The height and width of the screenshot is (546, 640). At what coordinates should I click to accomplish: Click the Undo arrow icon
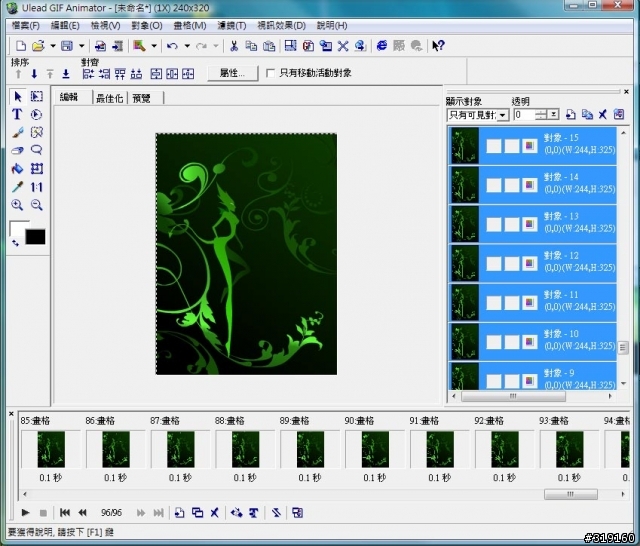pyautogui.click(x=172, y=46)
